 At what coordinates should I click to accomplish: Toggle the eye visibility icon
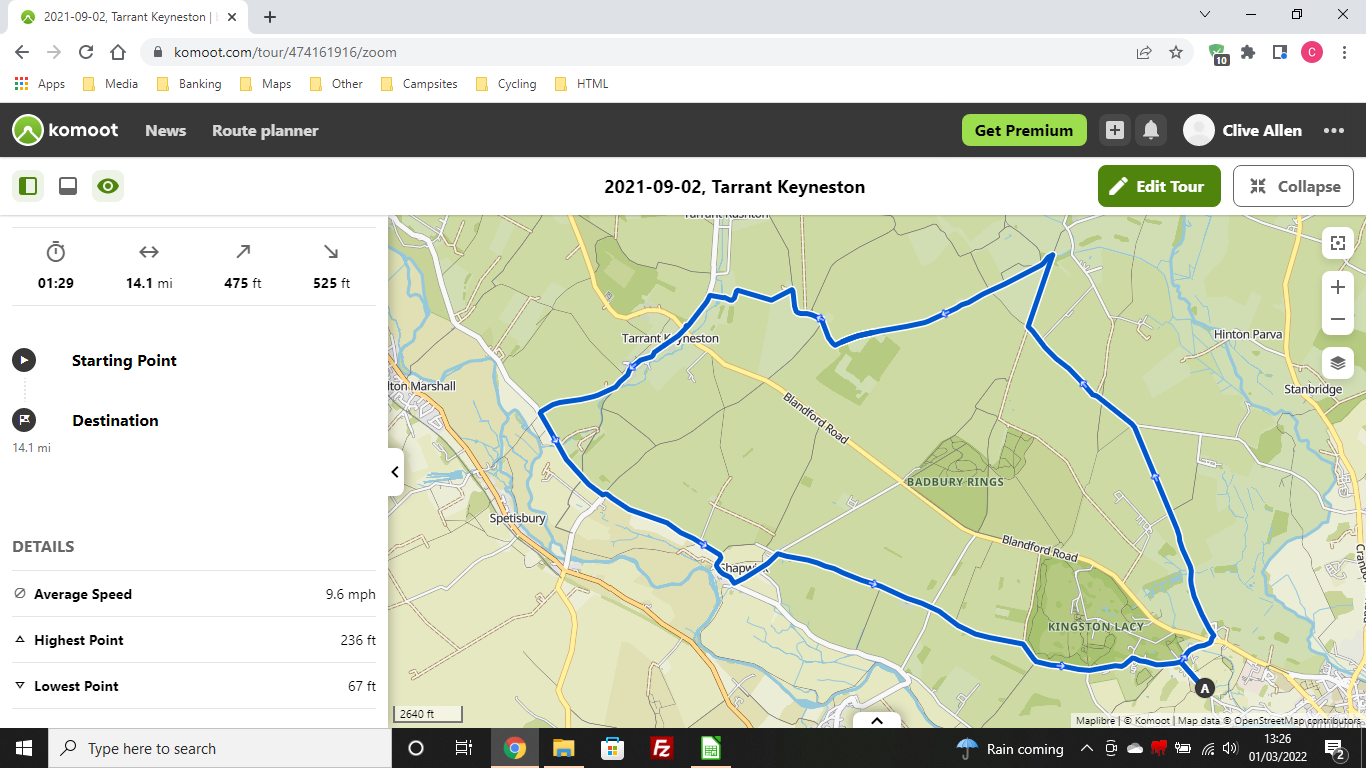(108, 186)
